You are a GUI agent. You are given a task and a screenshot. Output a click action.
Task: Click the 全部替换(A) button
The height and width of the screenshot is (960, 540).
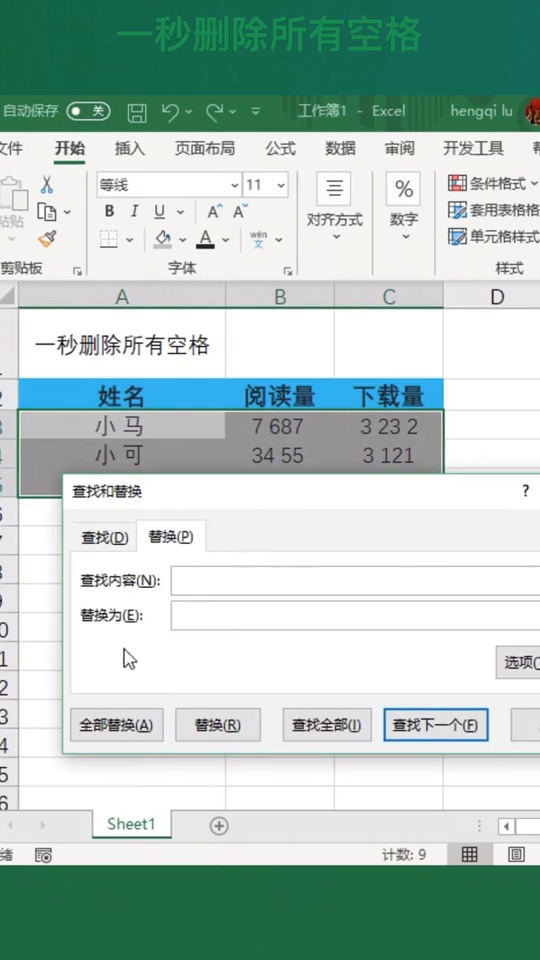pyautogui.click(x=116, y=726)
